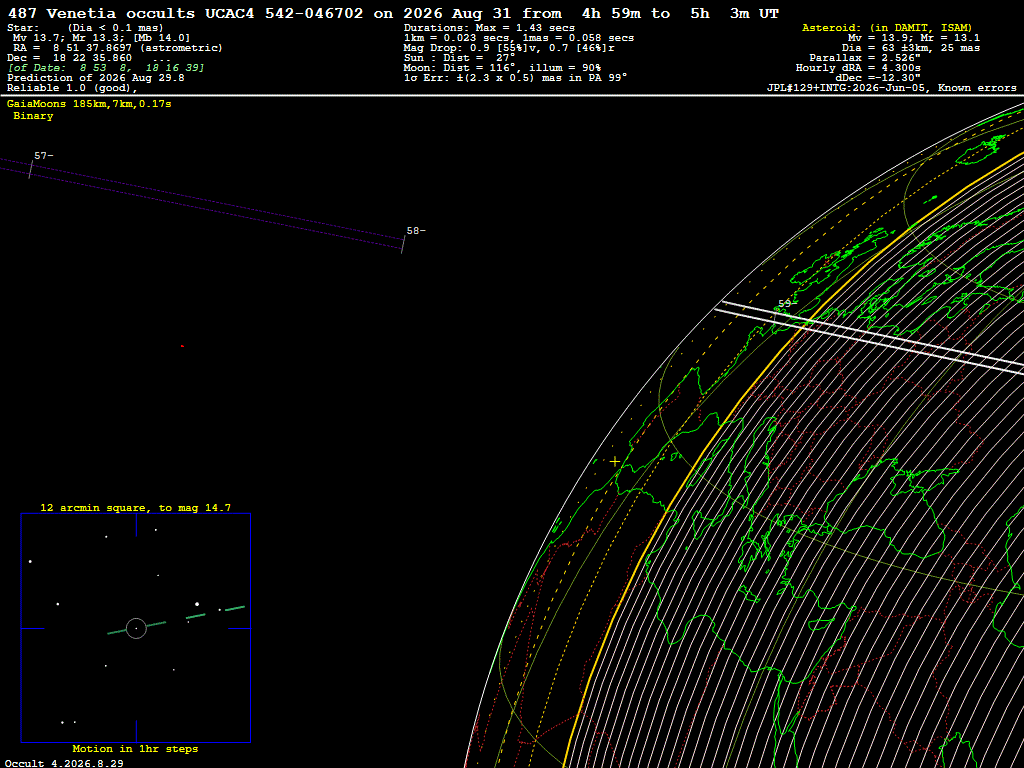The width and height of the screenshot is (1024, 768).
Task: Click the Occult 4.2026.8.29 version text
Action: (x=64, y=763)
